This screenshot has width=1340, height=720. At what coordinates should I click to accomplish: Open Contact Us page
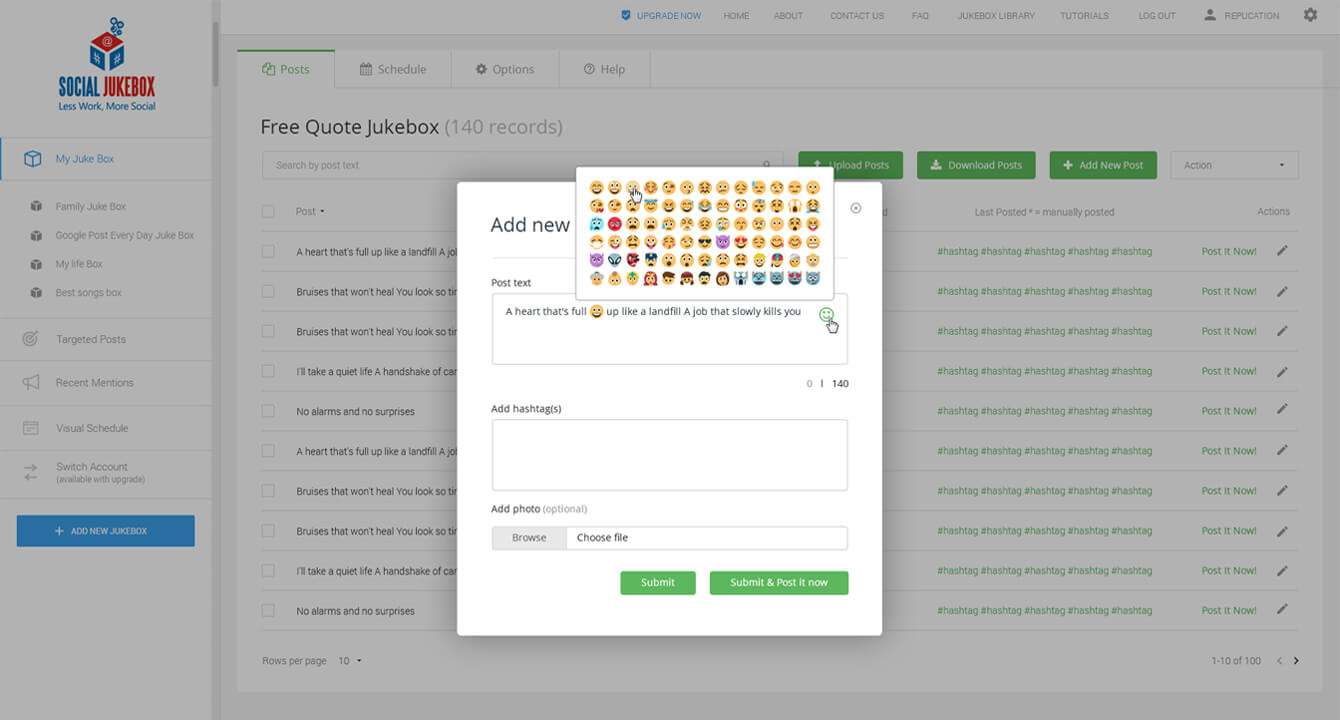pyautogui.click(x=857, y=16)
